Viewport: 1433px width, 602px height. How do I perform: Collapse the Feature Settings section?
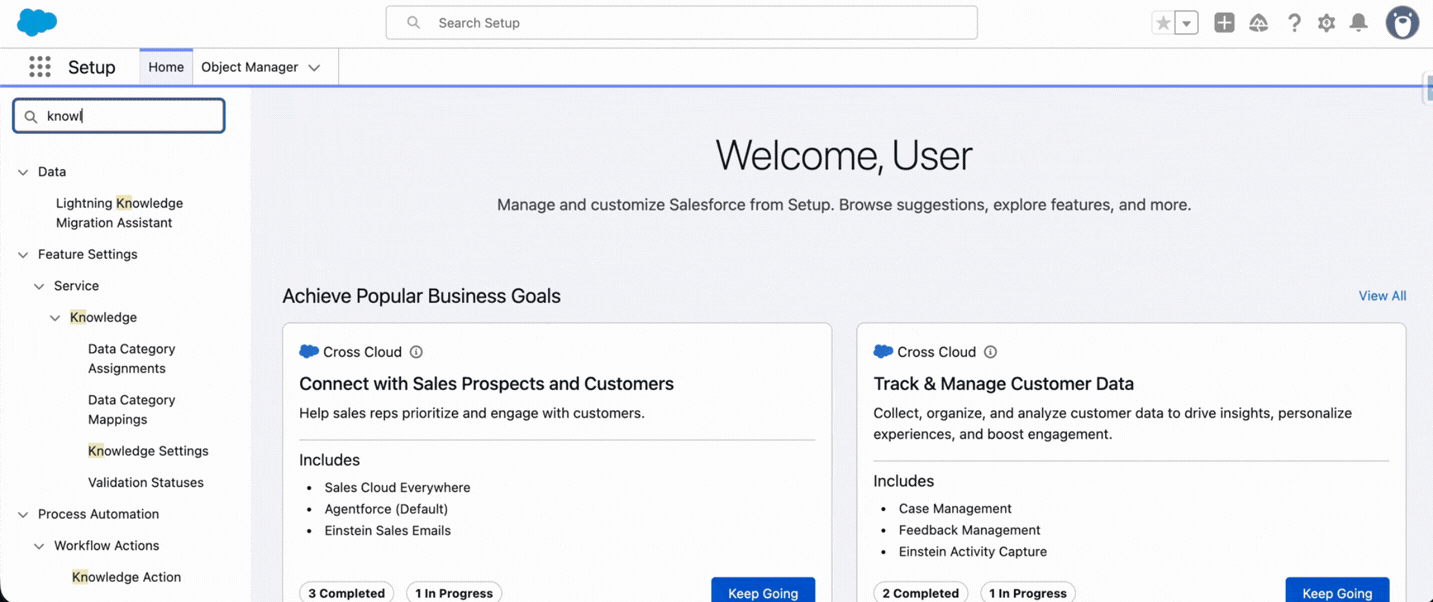point(23,255)
